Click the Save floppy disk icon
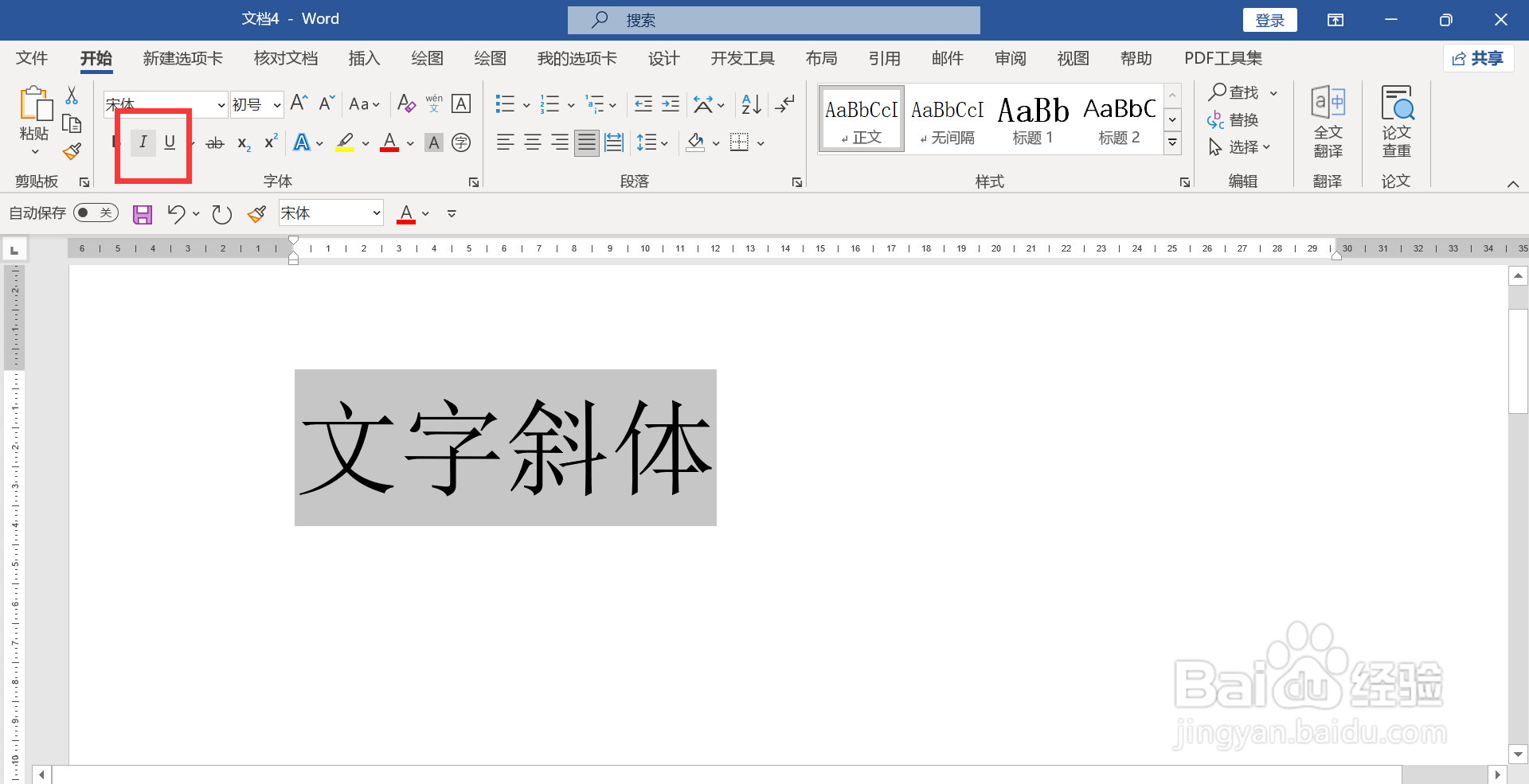This screenshot has width=1529, height=784. (143, 214)
